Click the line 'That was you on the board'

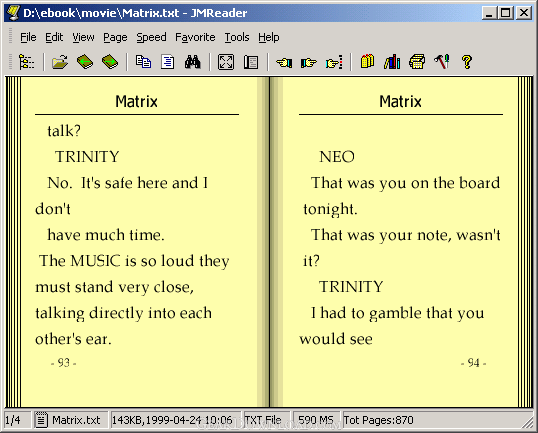pyautogui.click(x=405, y=183)
